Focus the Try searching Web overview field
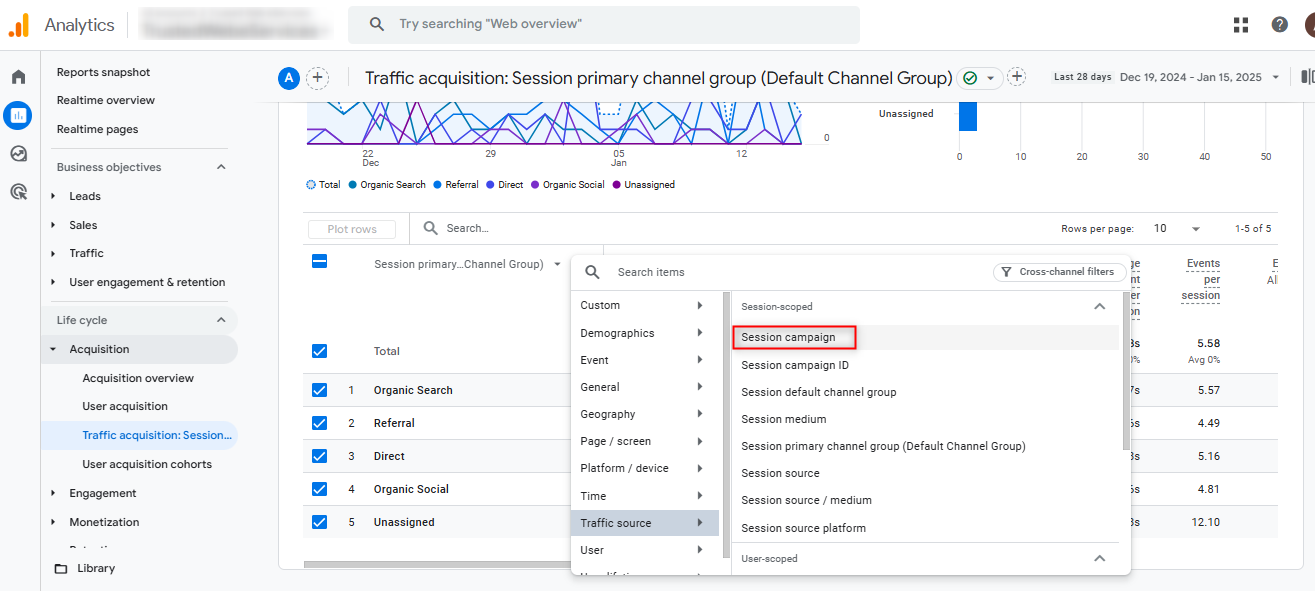The width and height of the screenshot is (1315, 591). [x=603, y=24]
